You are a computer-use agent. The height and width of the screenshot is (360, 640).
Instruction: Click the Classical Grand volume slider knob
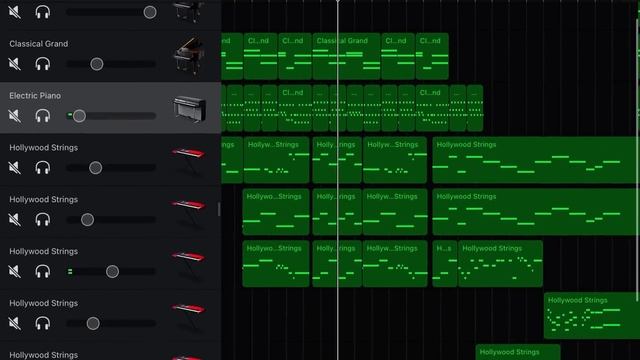pyautogui.click(x=97, y=64)
